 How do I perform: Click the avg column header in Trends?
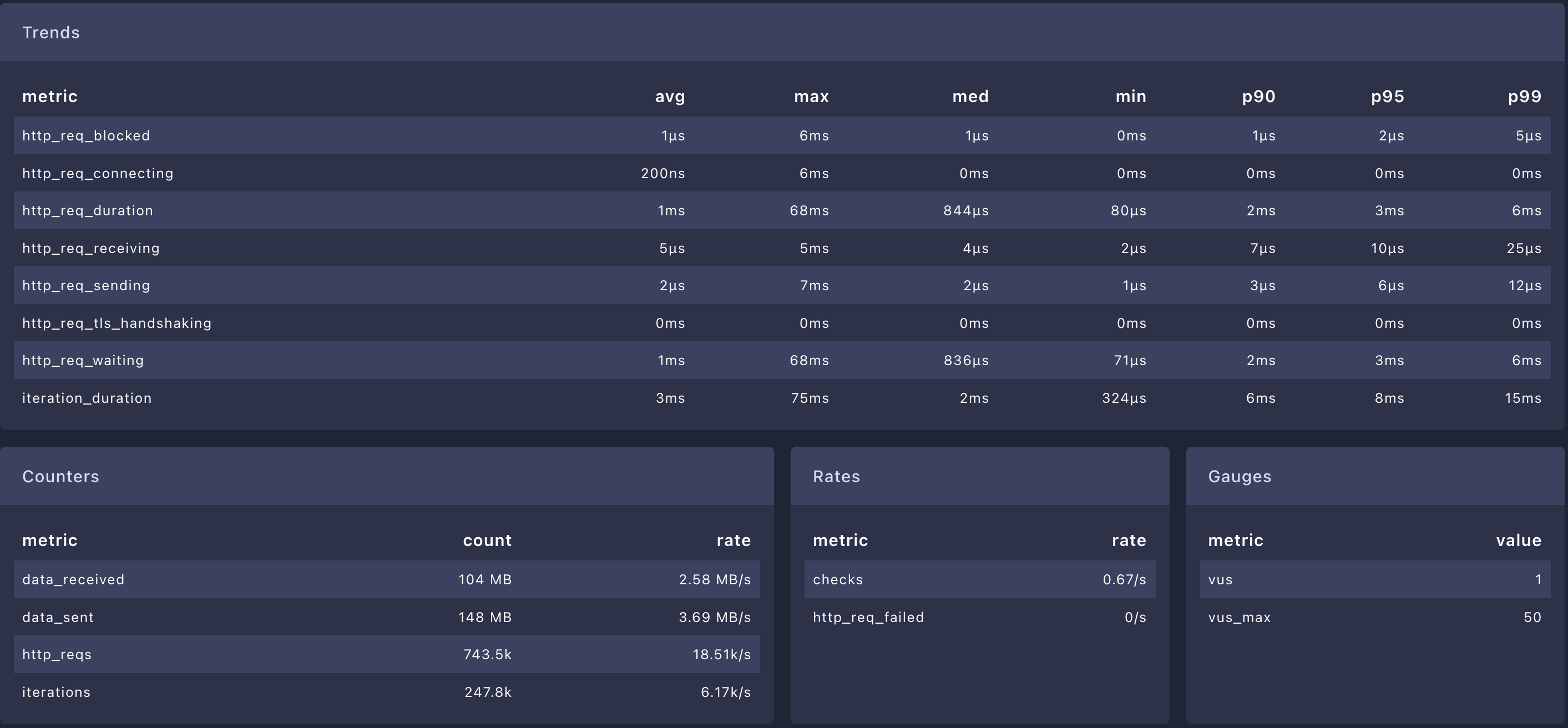click(x=670, y=96)
